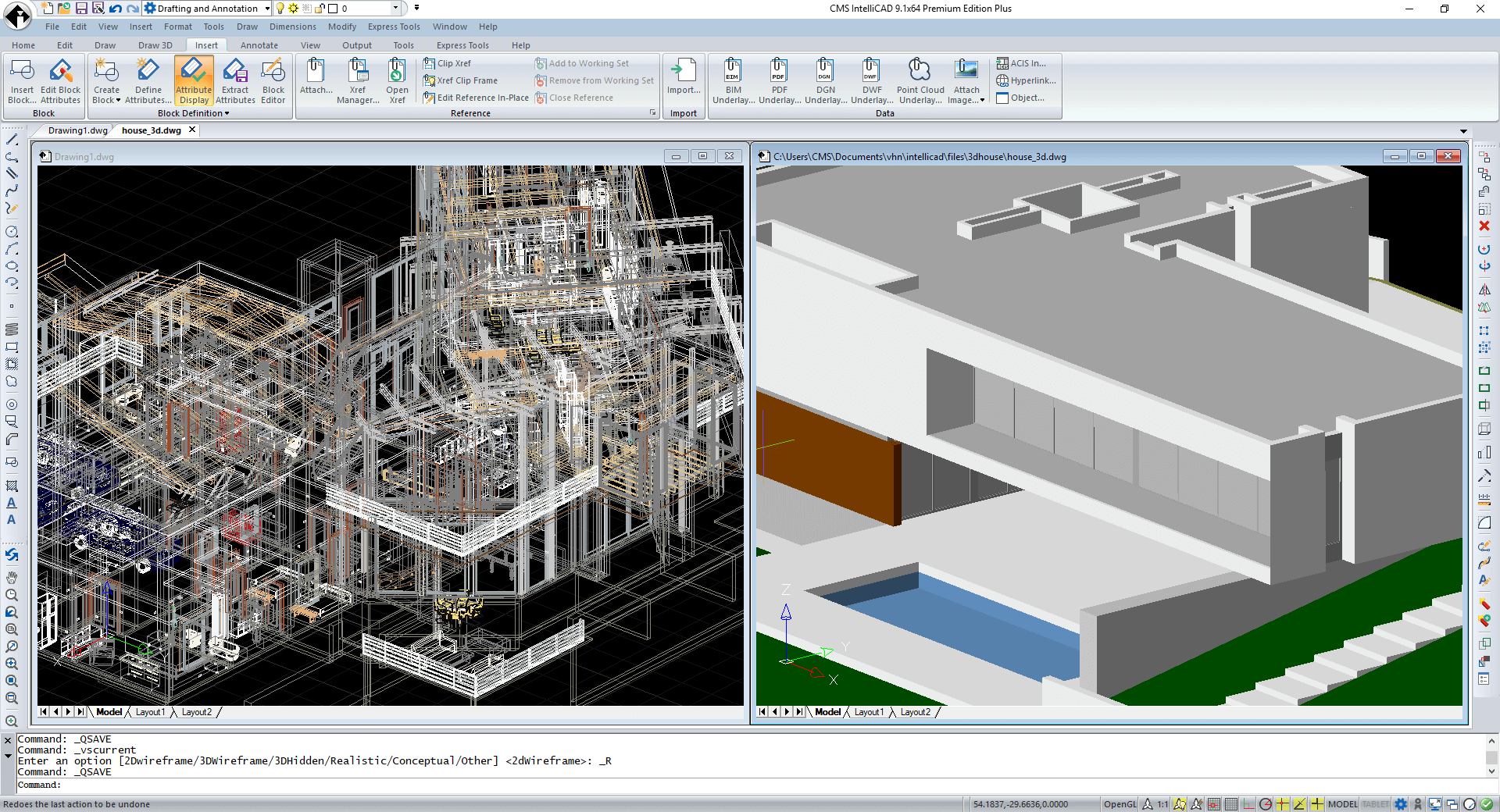Click the layer color swatch box
This screenshot has width=1500, height=812.
point(333,9)
